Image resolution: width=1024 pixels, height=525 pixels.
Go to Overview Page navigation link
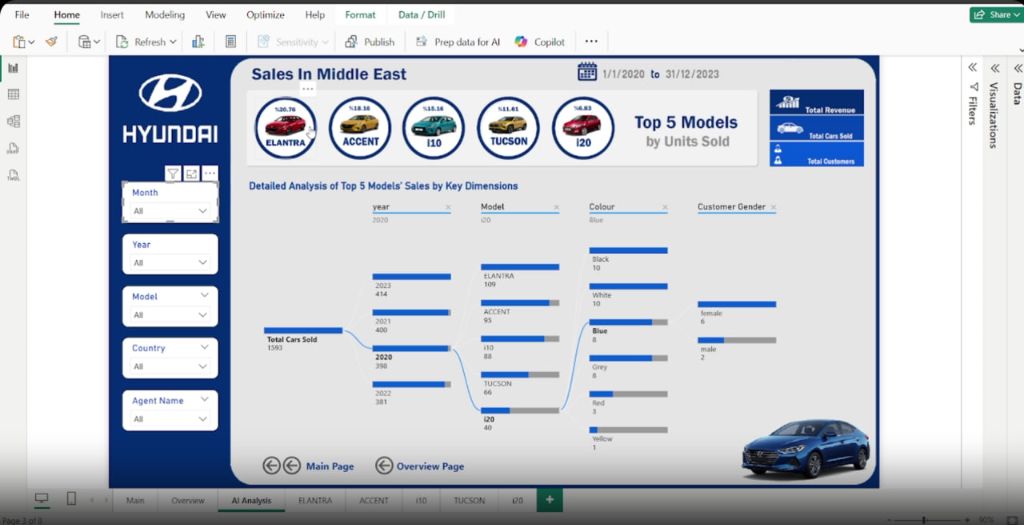[x=429, y=466]
